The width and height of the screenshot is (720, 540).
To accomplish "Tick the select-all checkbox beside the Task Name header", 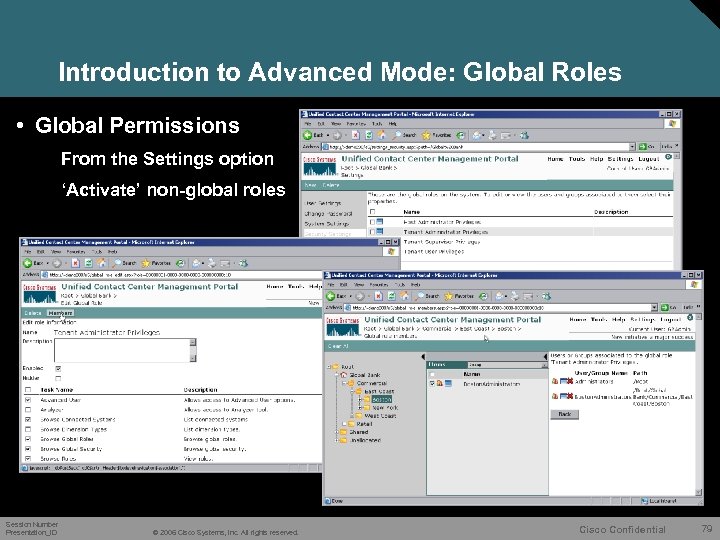I will pos(28,390).
